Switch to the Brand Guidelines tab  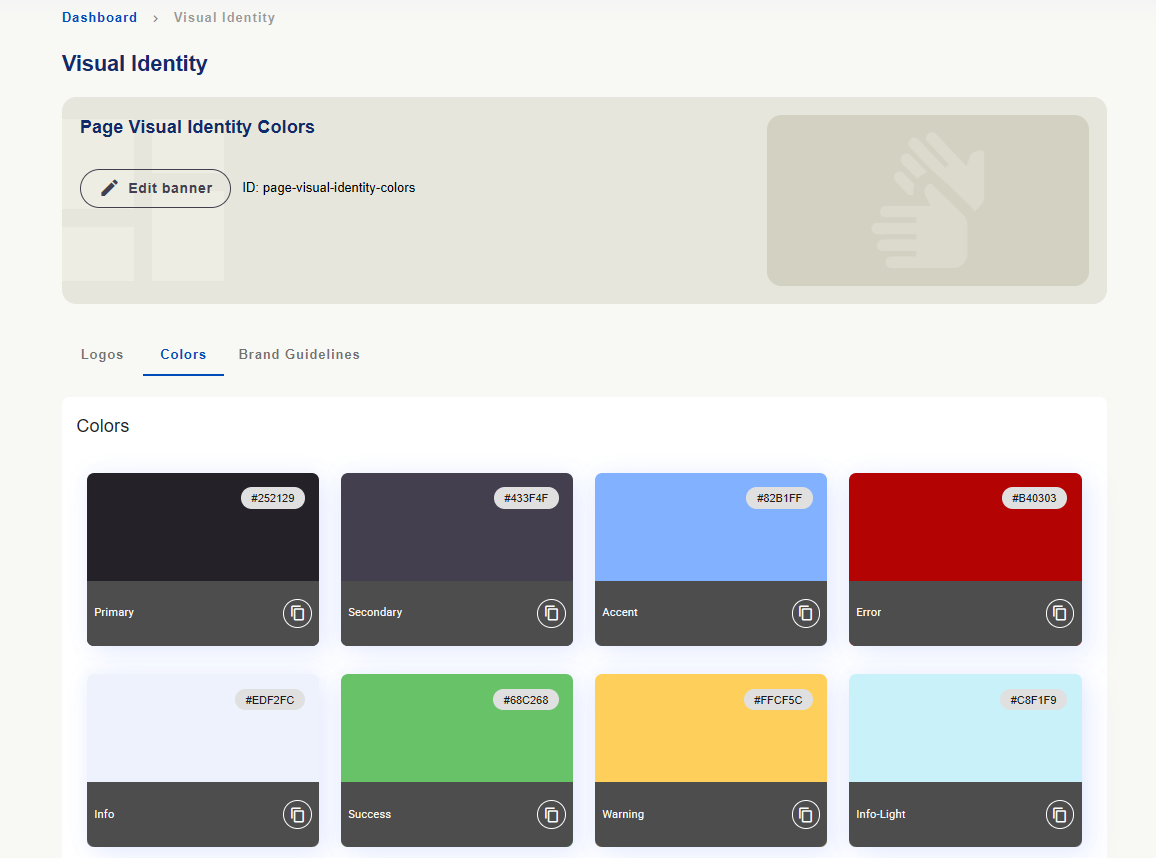click(x=299, y=355)
